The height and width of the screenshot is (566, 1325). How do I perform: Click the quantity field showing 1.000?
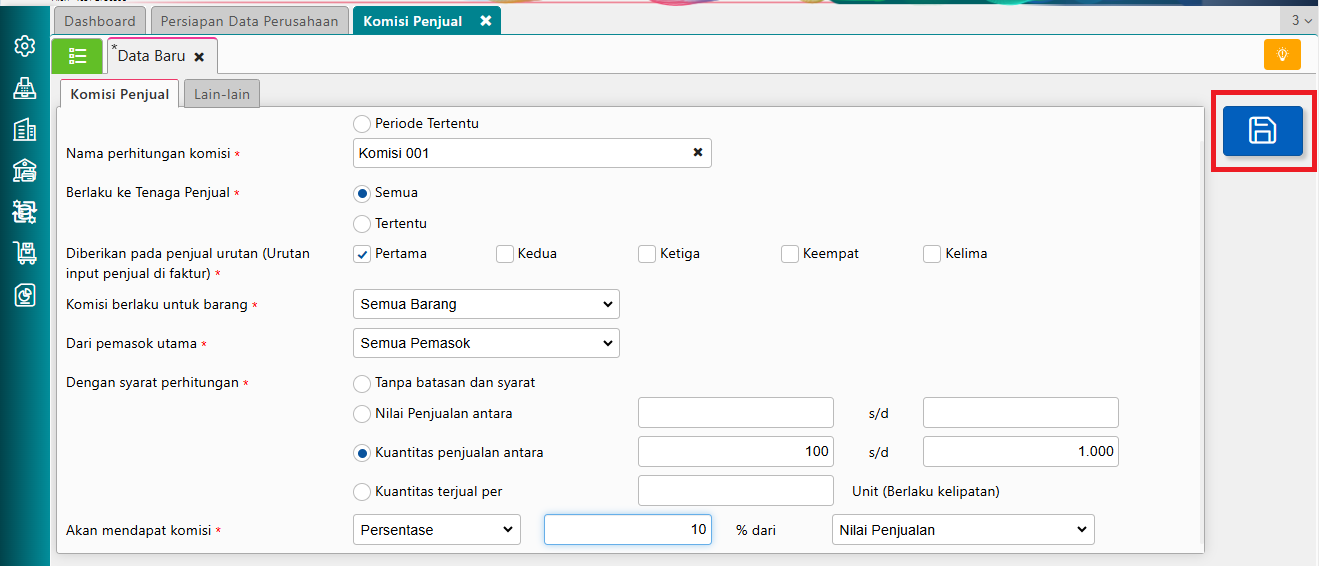tap(1021, 451)
